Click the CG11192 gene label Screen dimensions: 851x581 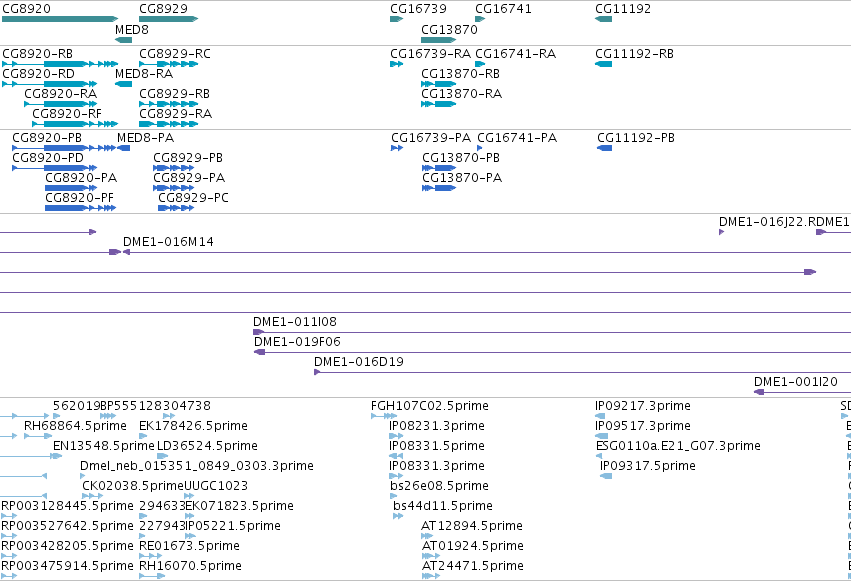tap(623, 9)
